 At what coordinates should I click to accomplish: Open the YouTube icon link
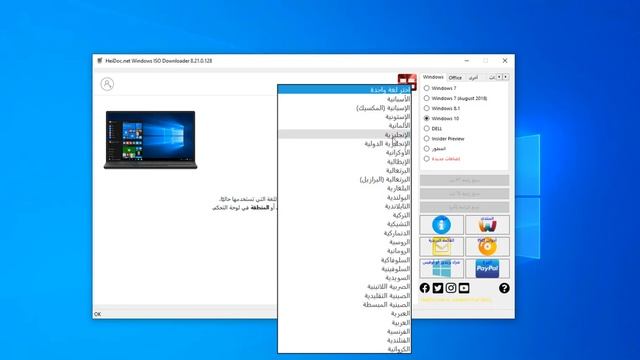(x=464, y=288)
